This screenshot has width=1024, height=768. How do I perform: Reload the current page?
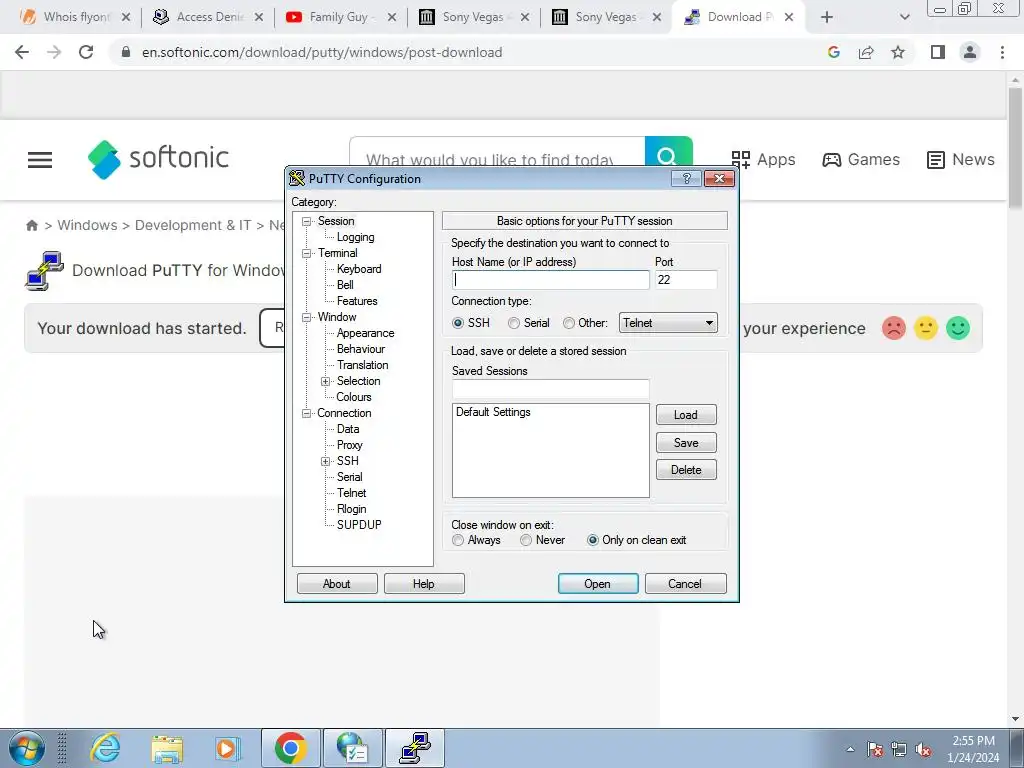point(86,52)
